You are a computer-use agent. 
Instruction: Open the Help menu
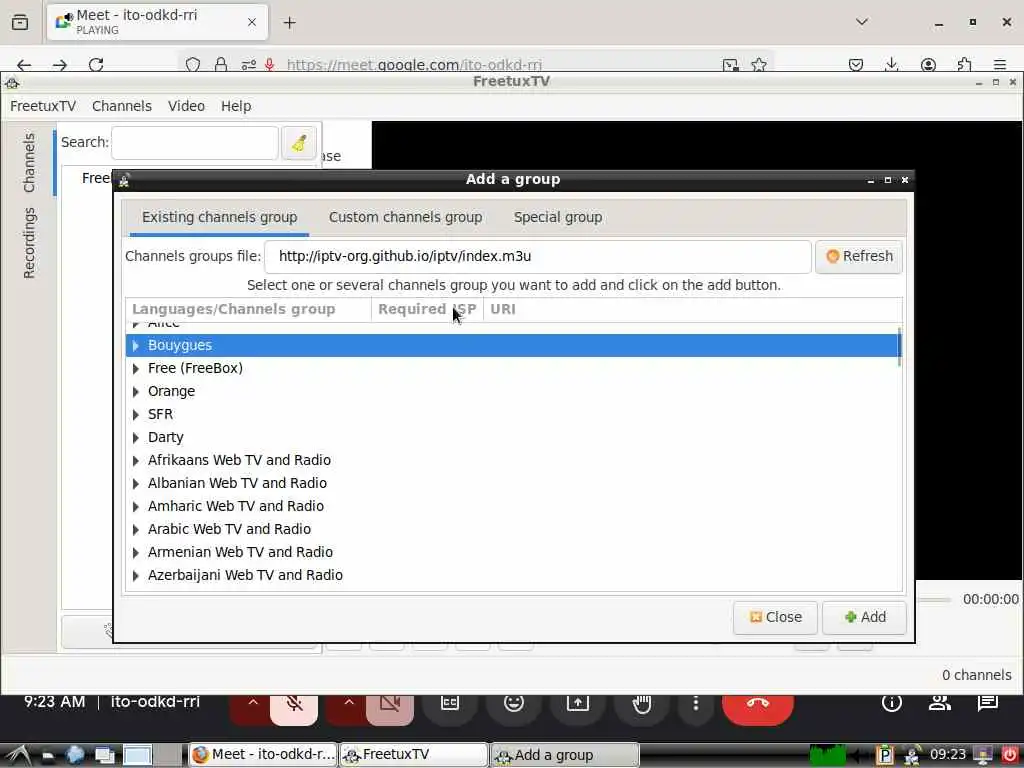tap(236, 106)
